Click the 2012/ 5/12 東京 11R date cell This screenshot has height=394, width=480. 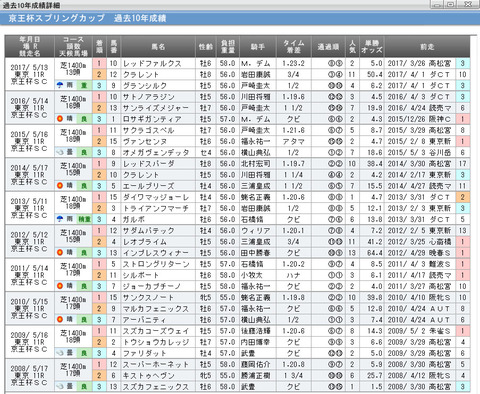29,242
